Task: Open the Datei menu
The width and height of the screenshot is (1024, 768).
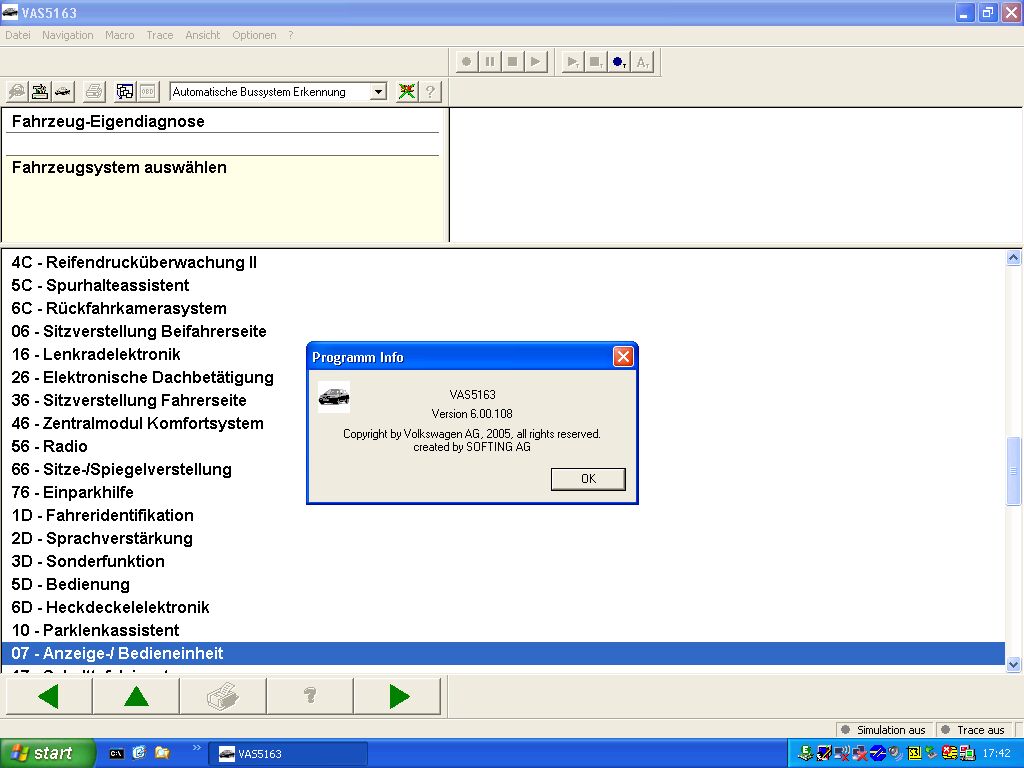Action: 18,35
